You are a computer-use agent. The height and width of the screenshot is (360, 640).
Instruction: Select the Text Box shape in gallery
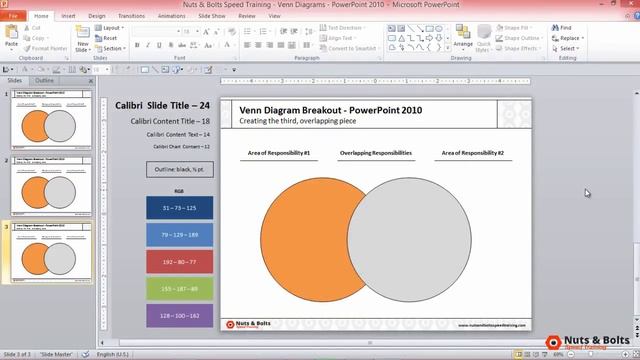point(392,29)
